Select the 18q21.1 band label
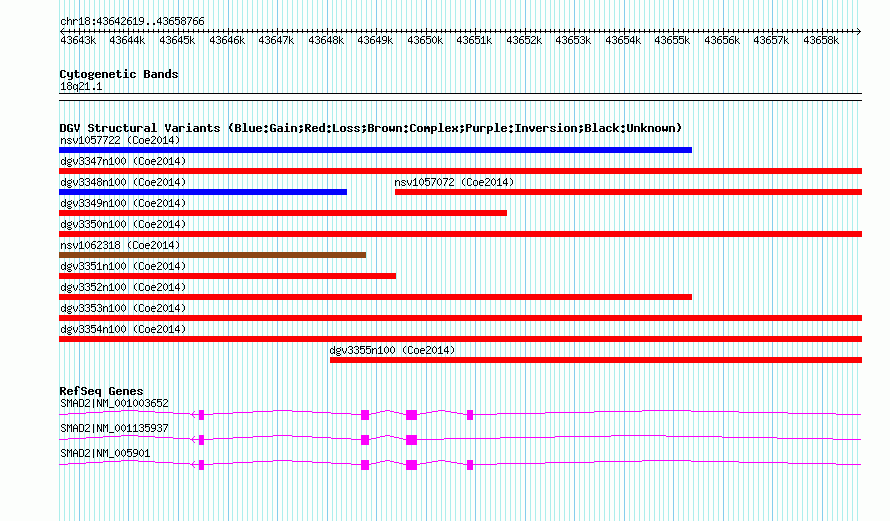The height and width of the screenshot is (521, 890). click(81, 86)
